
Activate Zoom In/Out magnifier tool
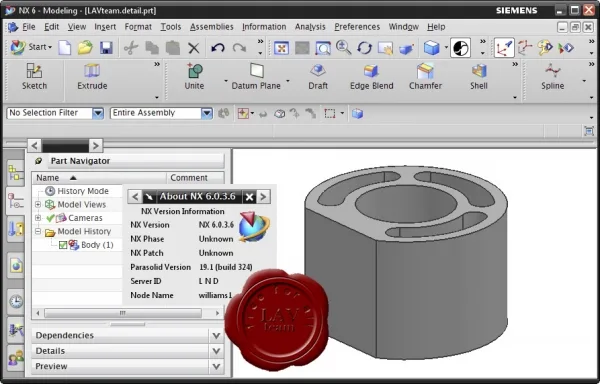tap(343, 48)
